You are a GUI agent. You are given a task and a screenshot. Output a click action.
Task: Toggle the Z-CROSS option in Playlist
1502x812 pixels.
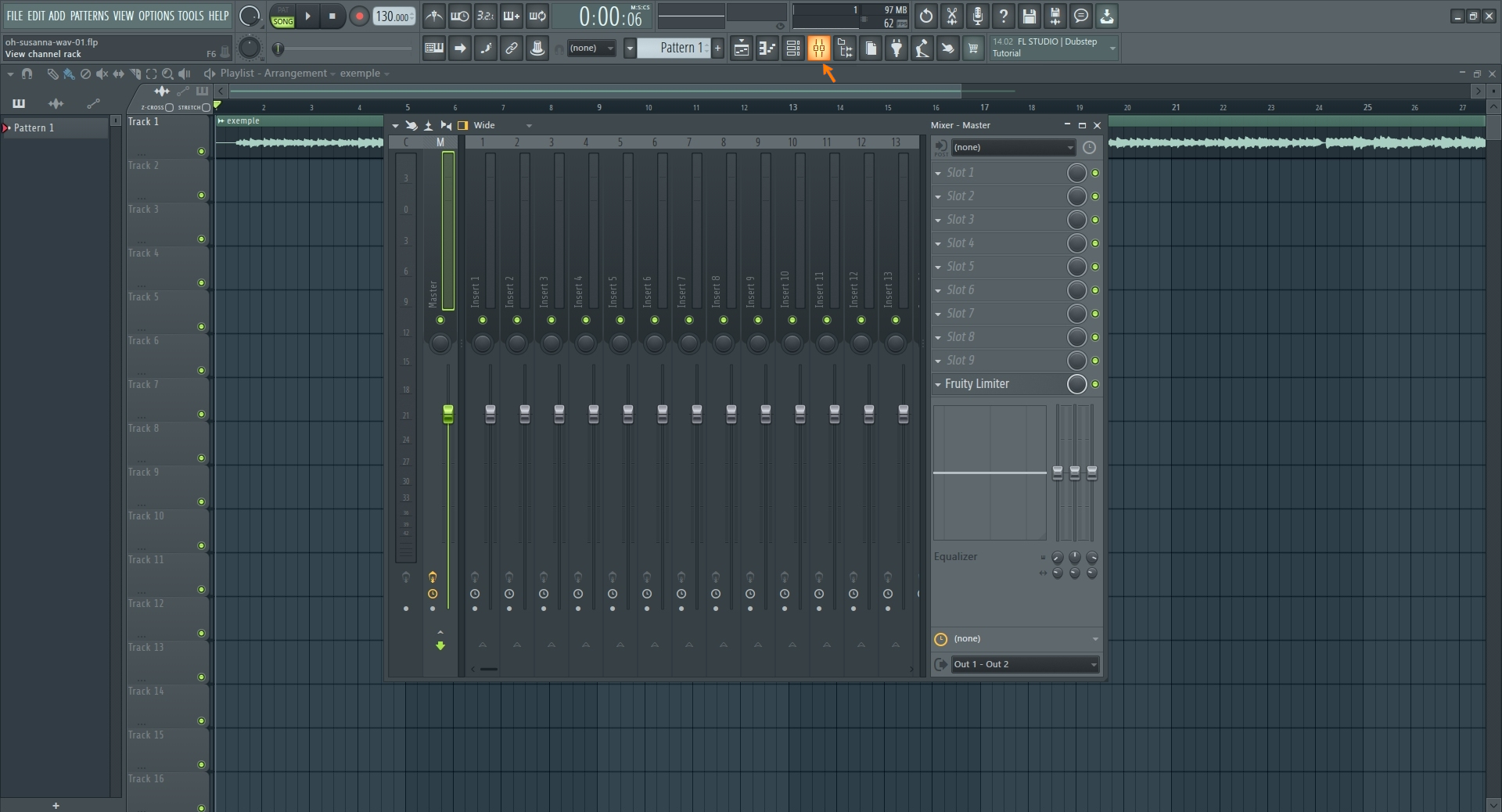click(x=170, y=107)
